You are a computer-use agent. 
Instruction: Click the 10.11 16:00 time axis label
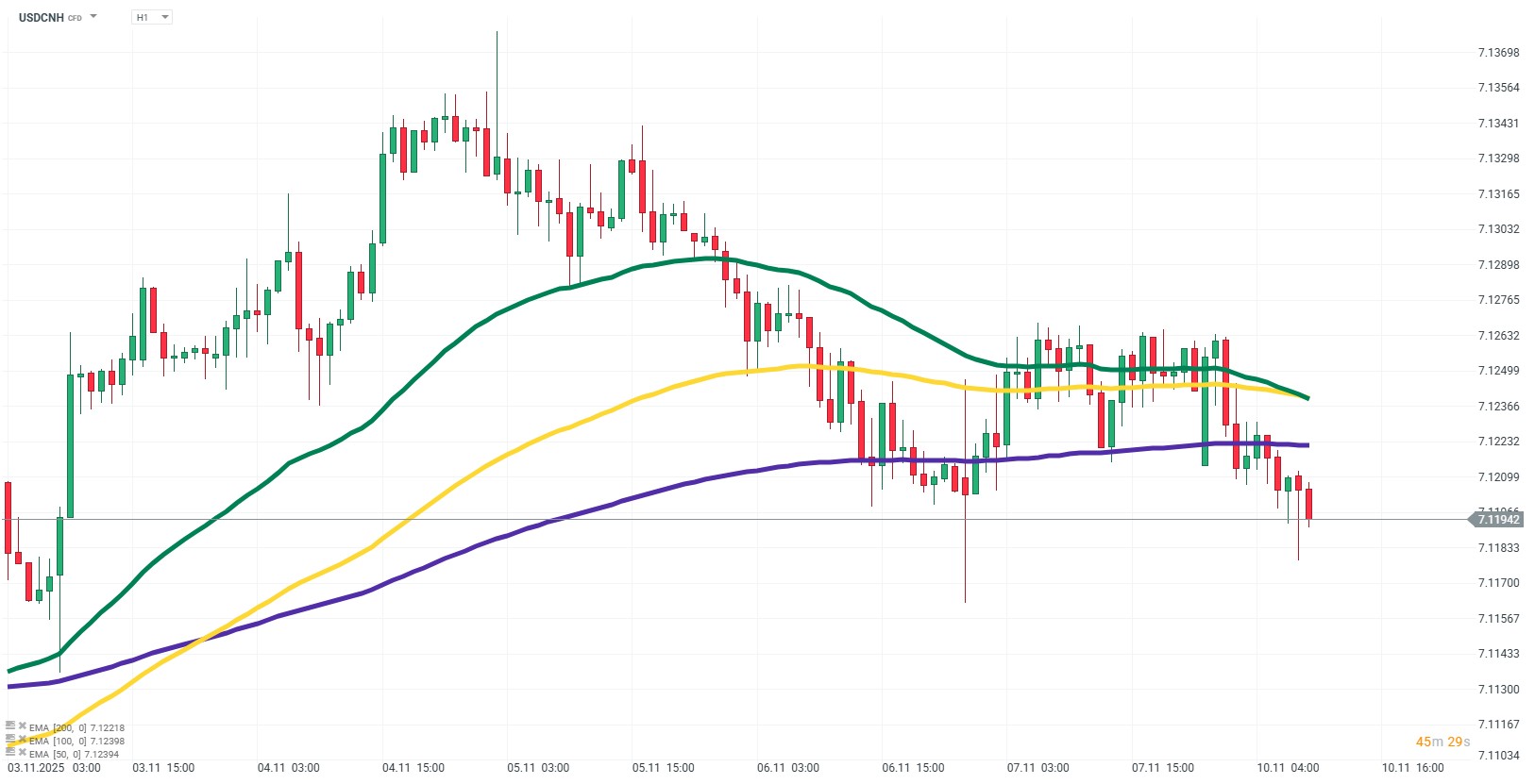click(x=1412, y=768)
